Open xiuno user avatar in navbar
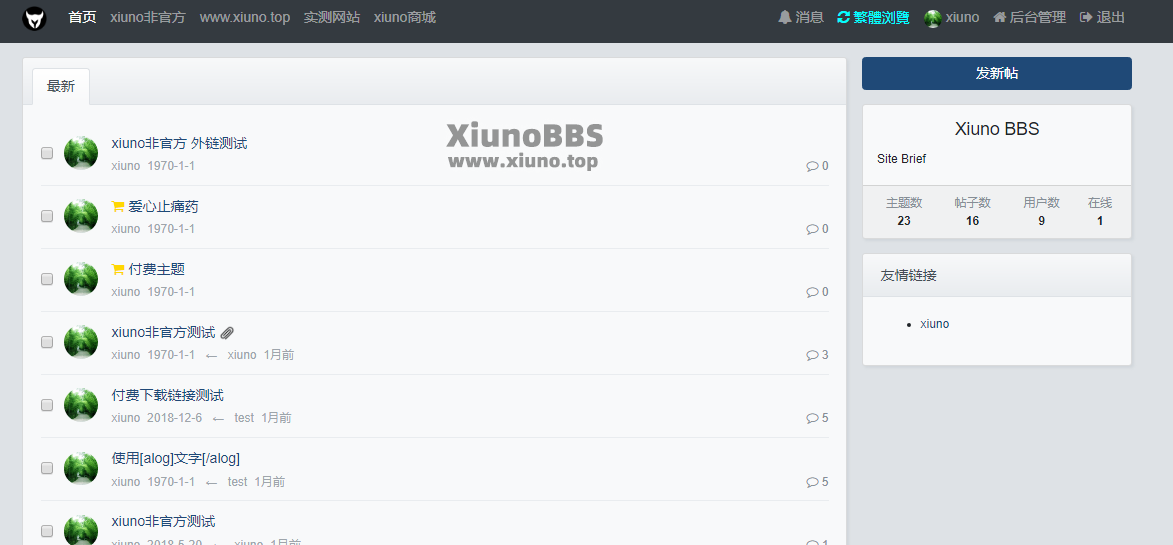Viewport: 1173px width, 545px height. (932, 18)
